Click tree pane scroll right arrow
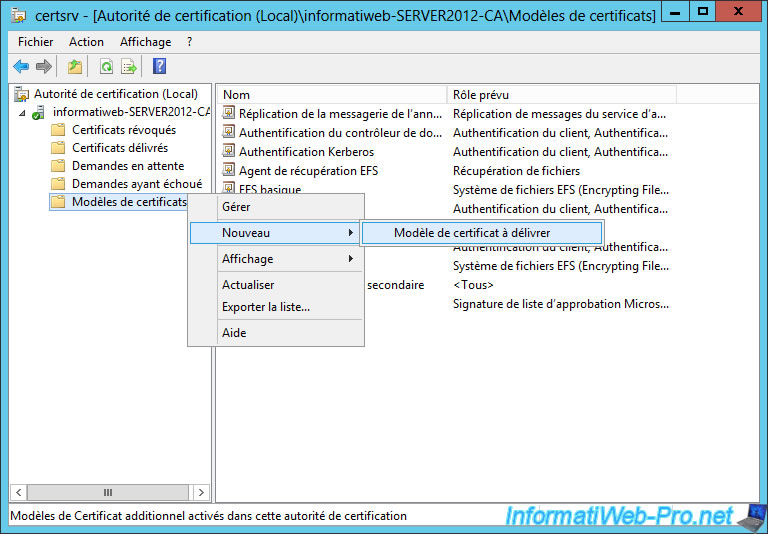The width and height of the screenshot is (768, 534). (x=201, y=492)
